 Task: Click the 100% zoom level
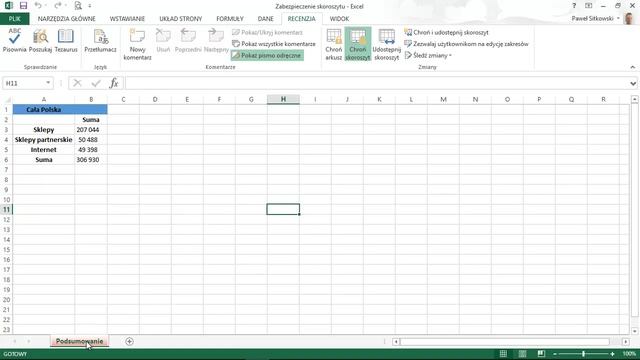pyautogui.click(x=629, y=354)
